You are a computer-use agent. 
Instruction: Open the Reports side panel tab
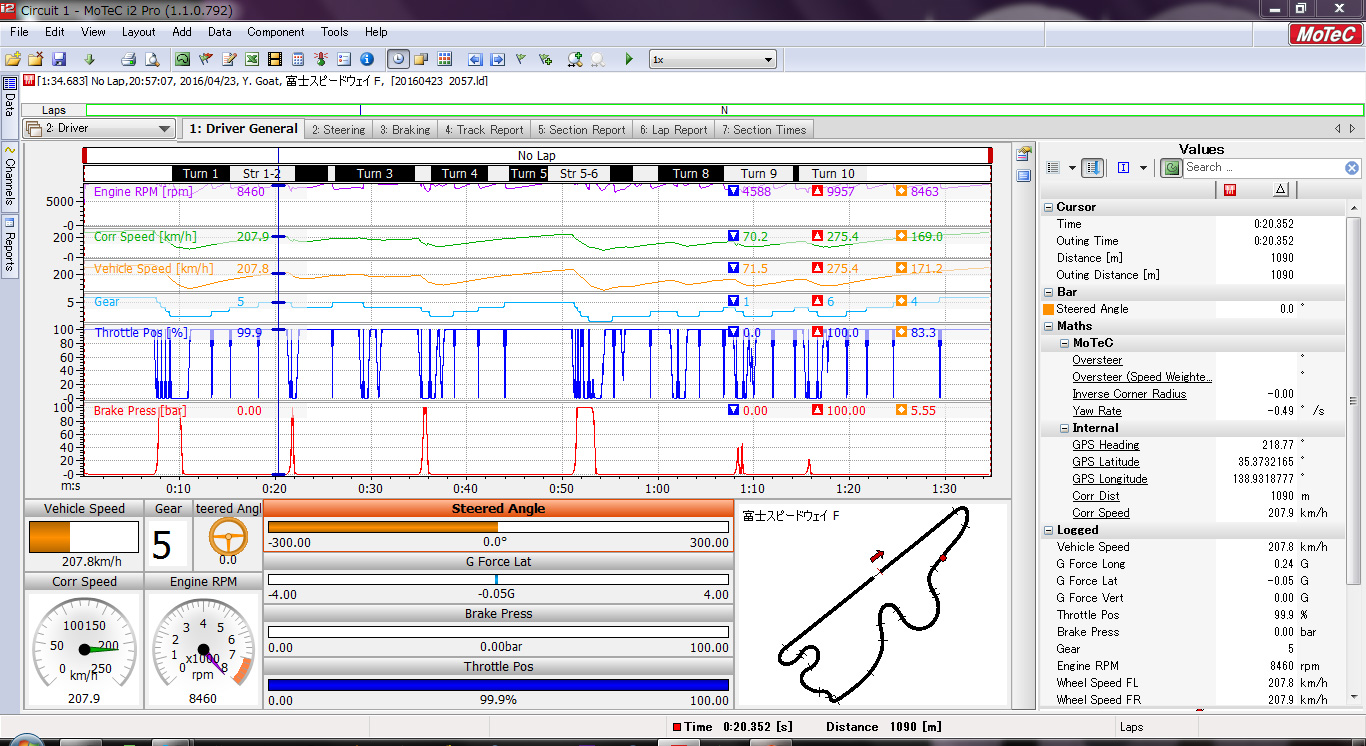[10, 245]
